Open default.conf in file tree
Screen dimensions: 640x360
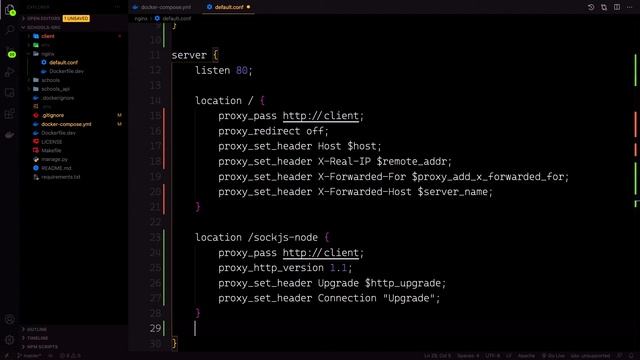click(x=63, y=62)
